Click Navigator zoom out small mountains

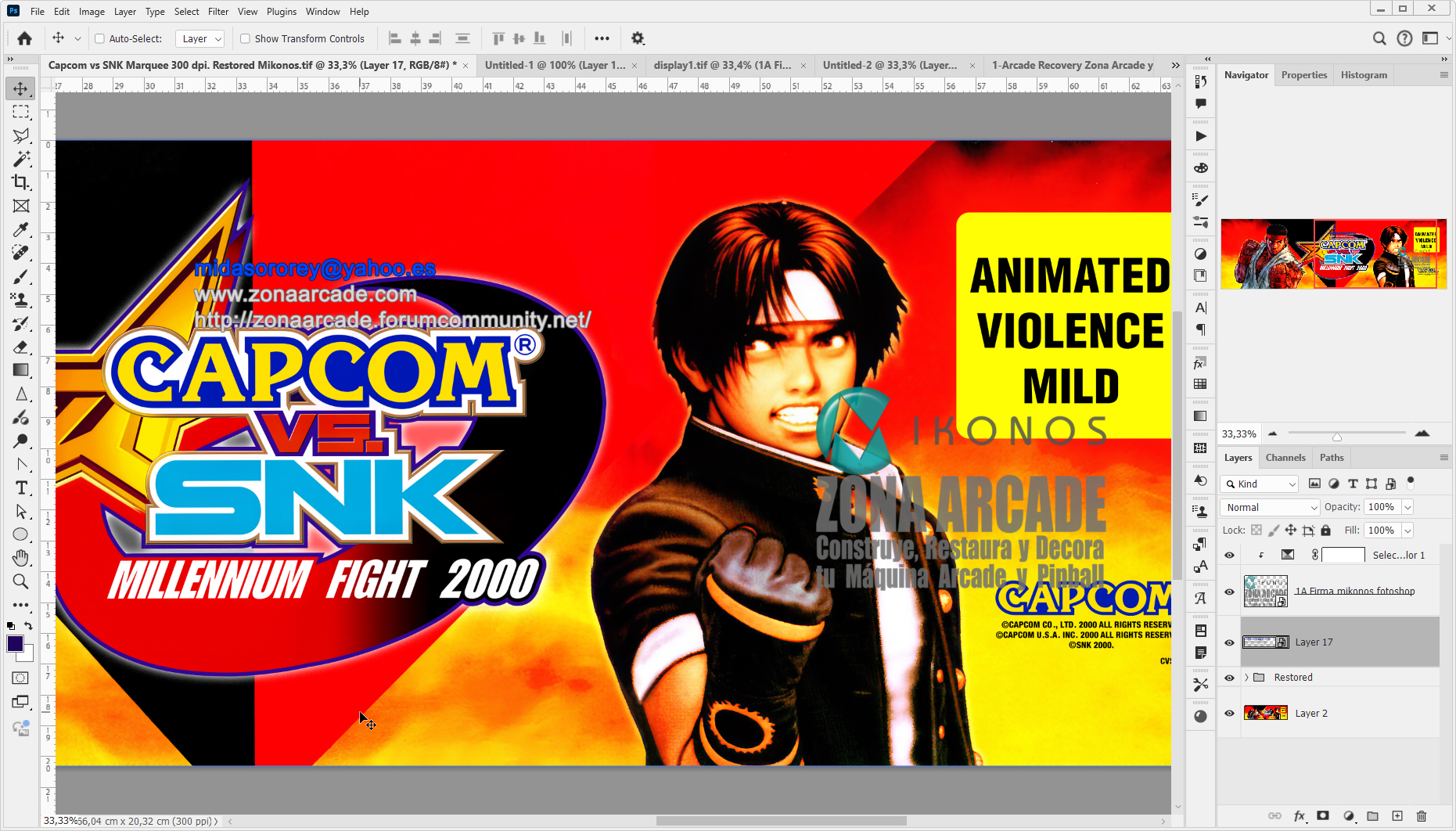click(x=1273, y=433)
